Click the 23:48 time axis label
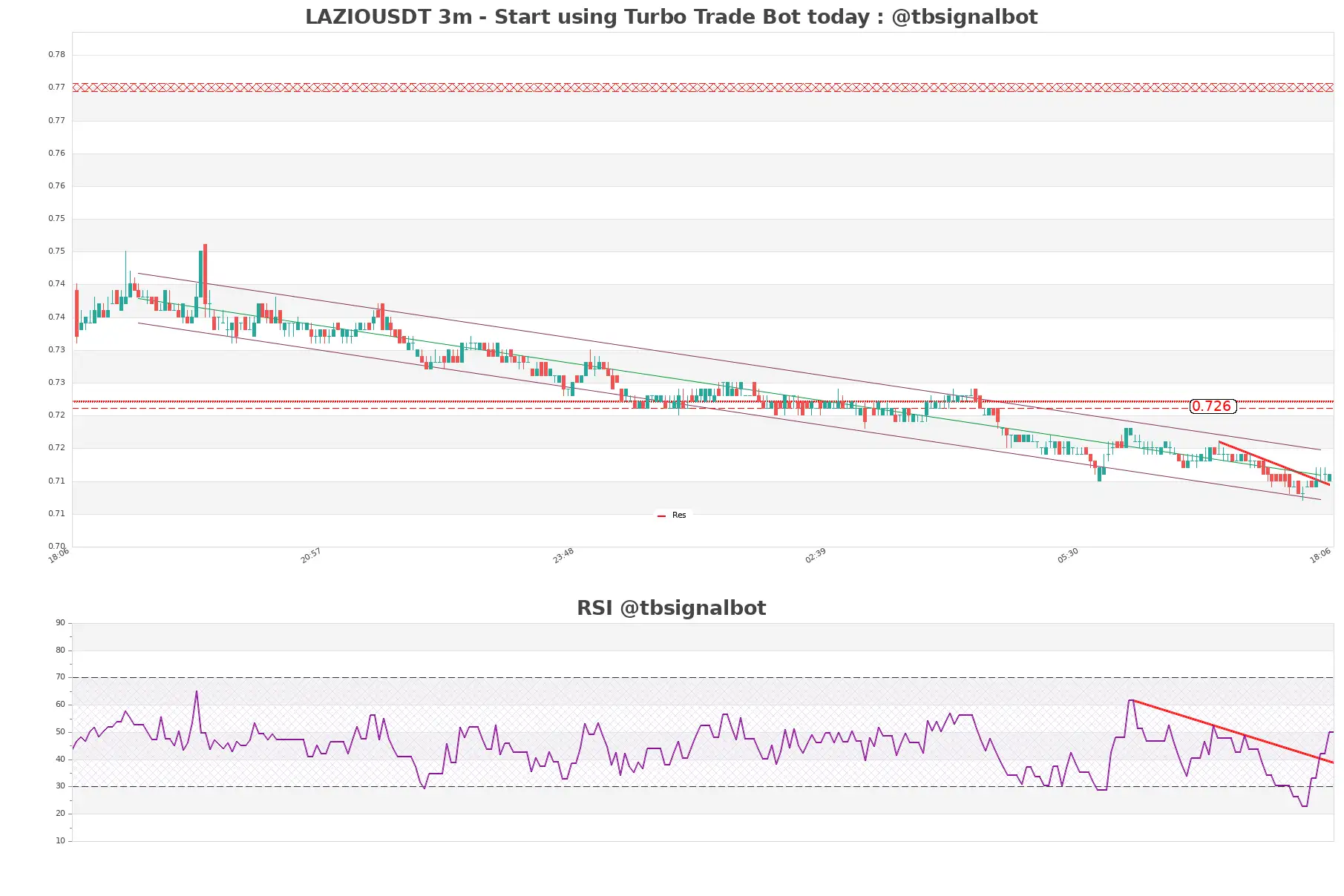This screenshot has height=896, width=1344. coord(563,556)
